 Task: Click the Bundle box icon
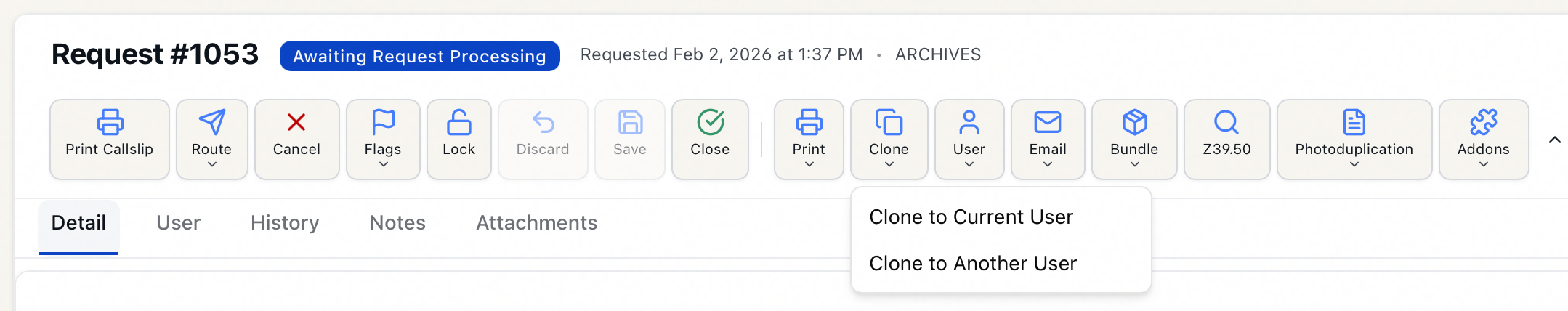(1134, 122)
